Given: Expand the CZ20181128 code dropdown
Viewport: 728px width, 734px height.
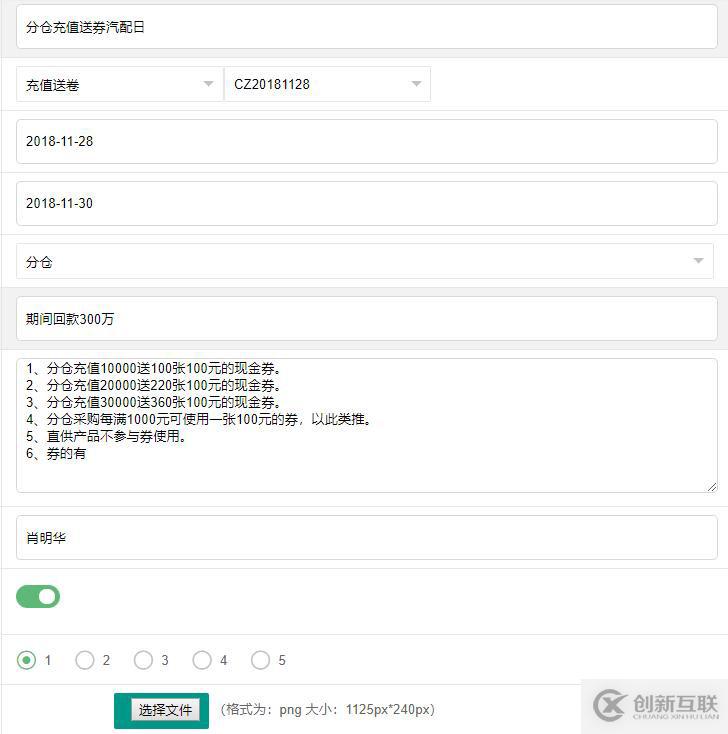Looking at the screenshot, I should coord(327,84).
